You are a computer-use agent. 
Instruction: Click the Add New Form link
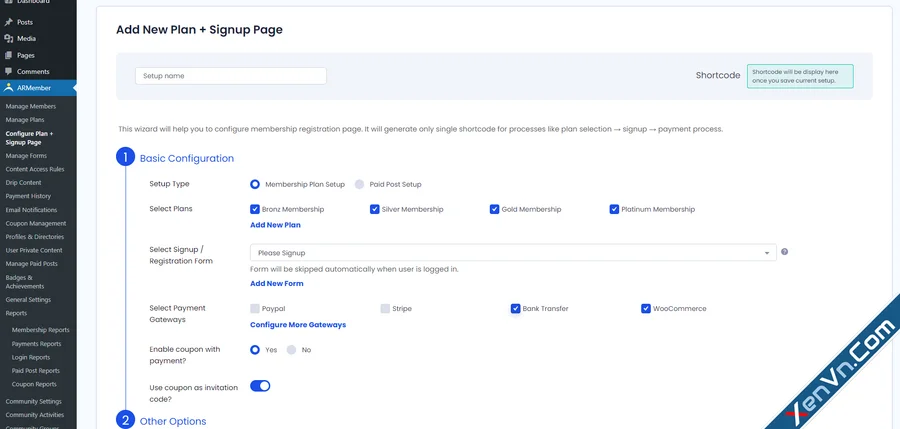(277, 284)
